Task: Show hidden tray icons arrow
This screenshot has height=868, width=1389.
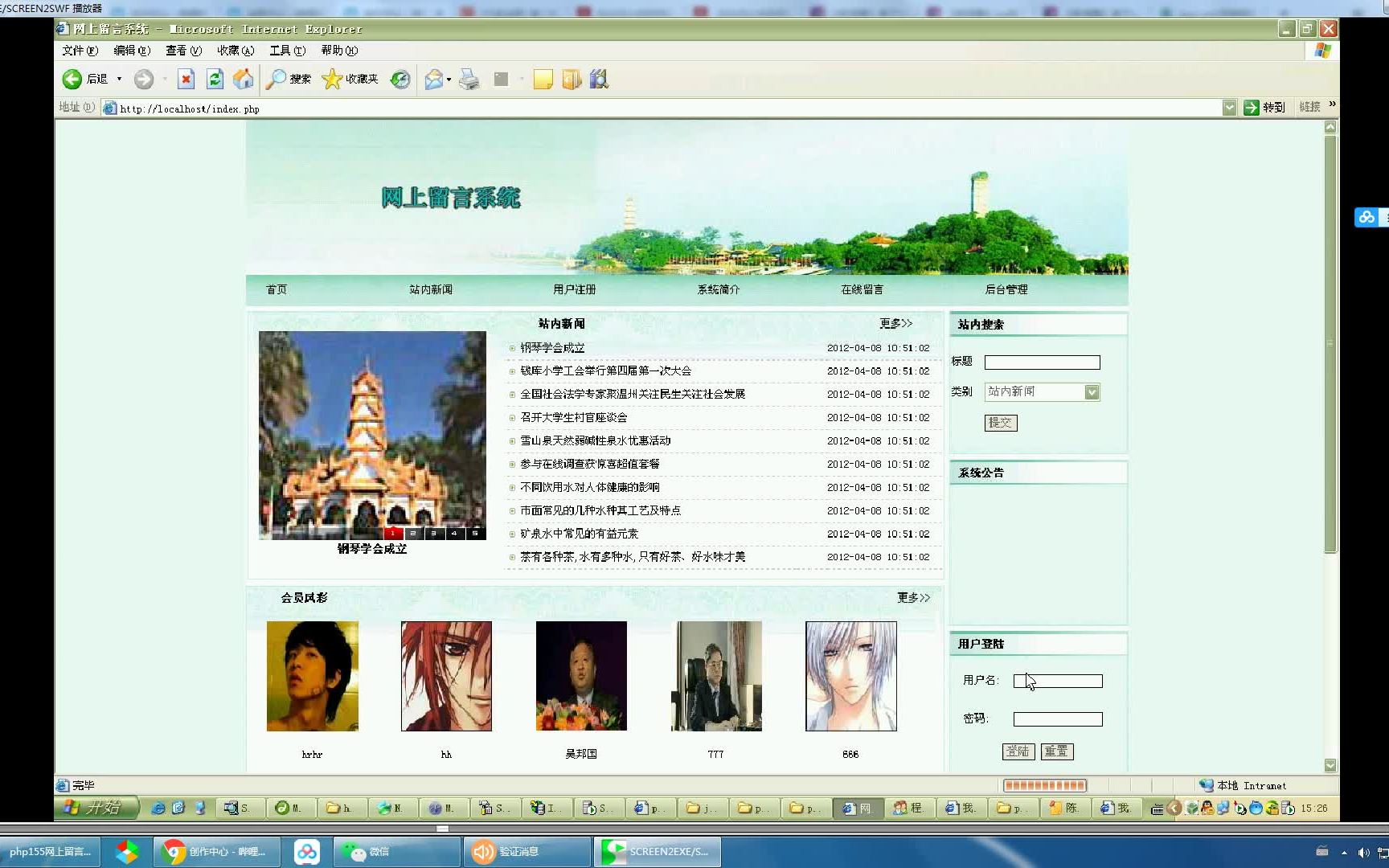Action: (1344, 852)
